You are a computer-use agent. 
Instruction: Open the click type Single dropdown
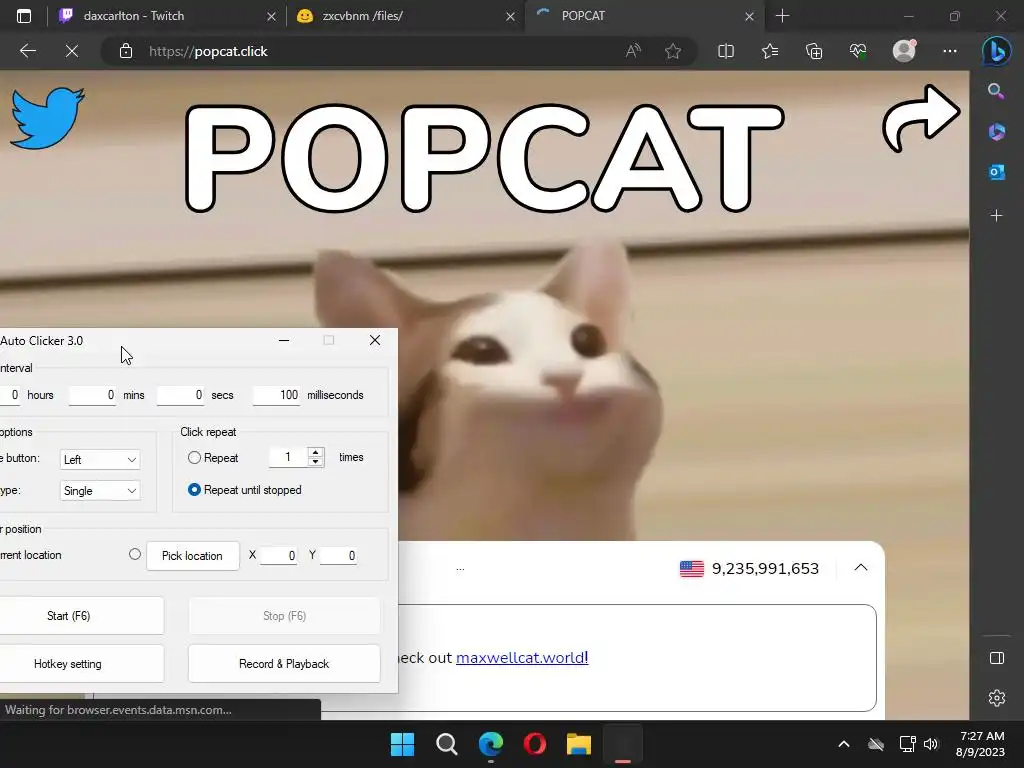coord(99,491)
